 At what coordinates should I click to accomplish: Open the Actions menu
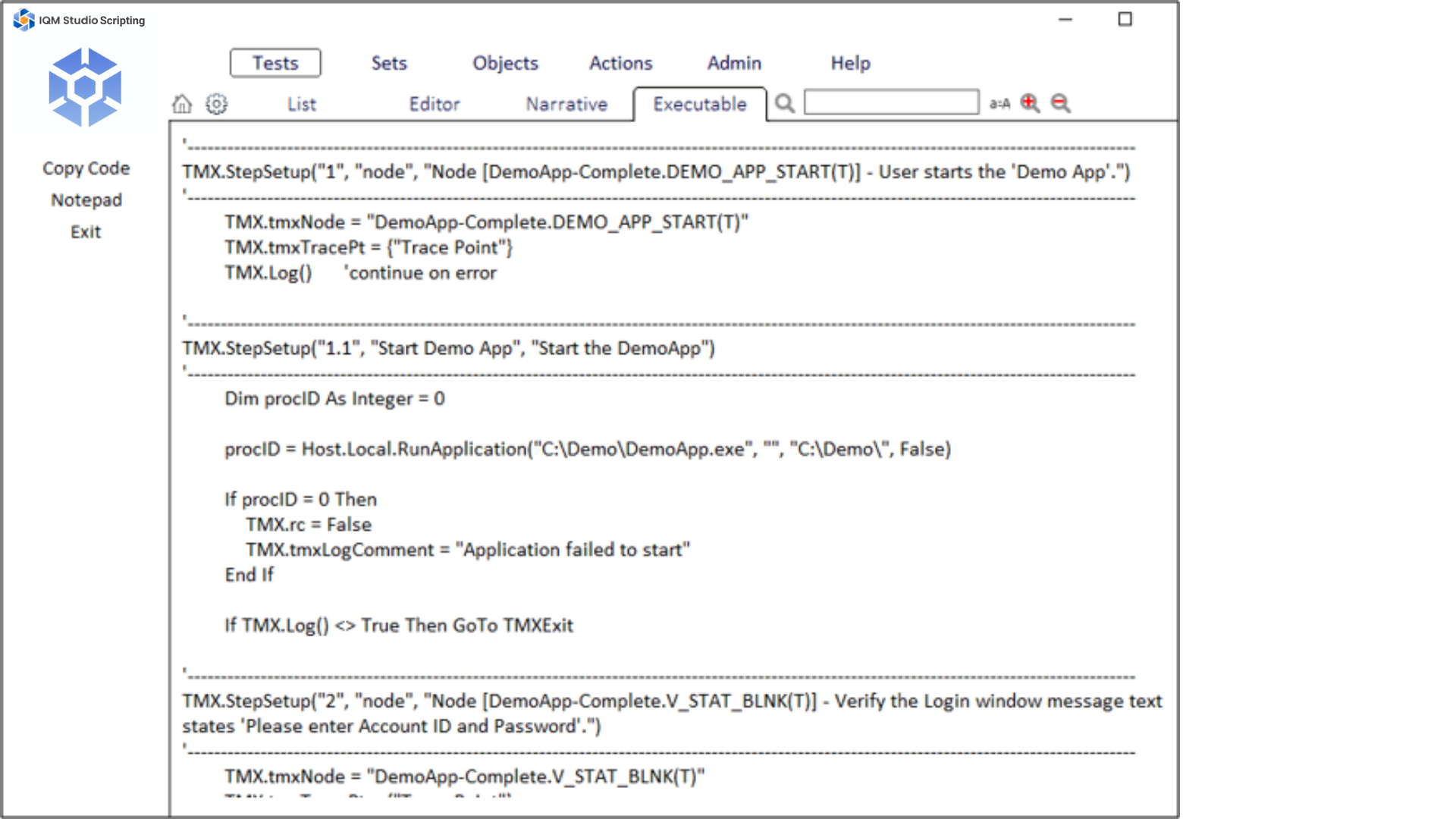(620, 63)
